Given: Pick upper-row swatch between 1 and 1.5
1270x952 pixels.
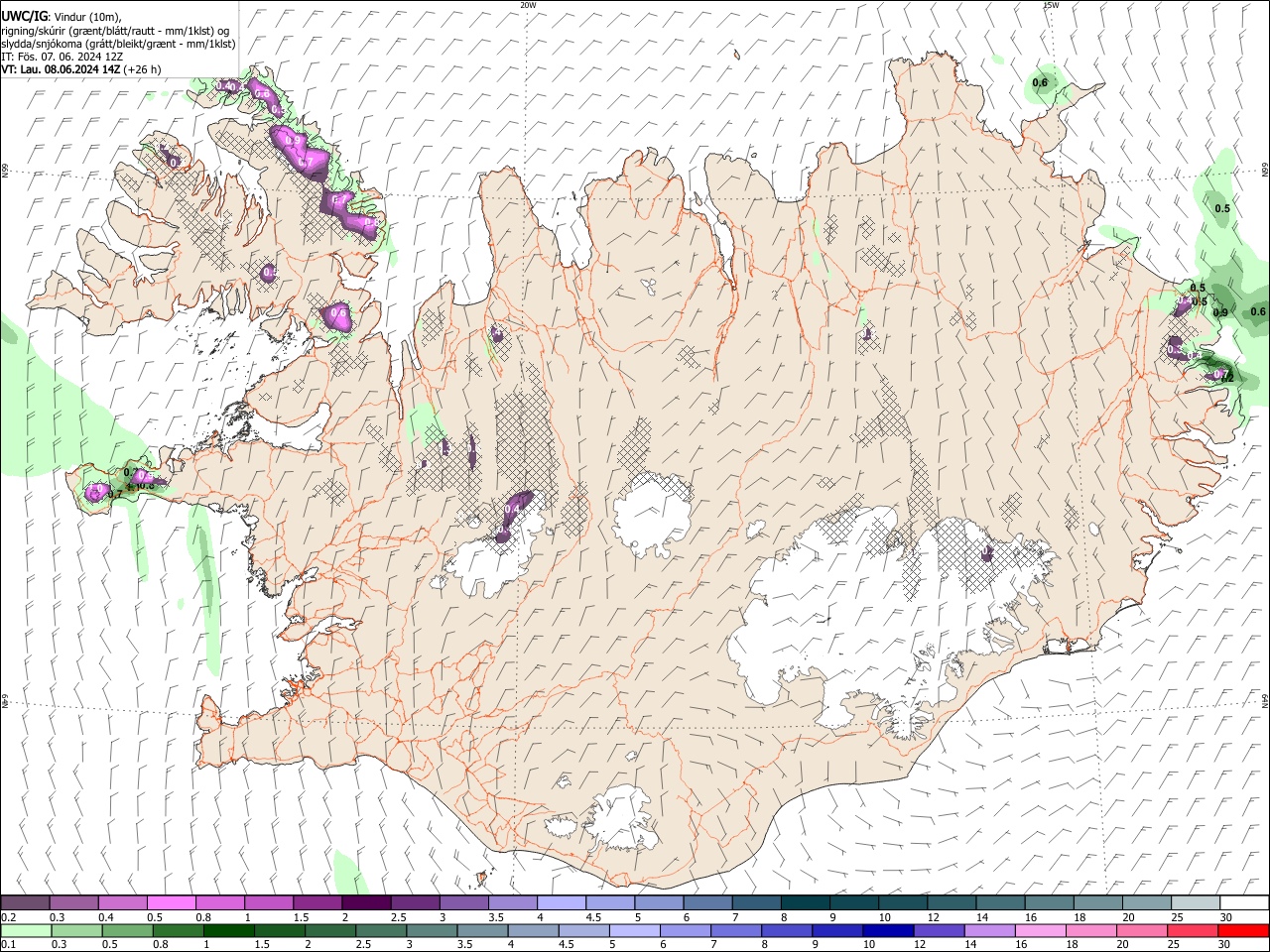Looking at the screenshot, I should [268, 902].
